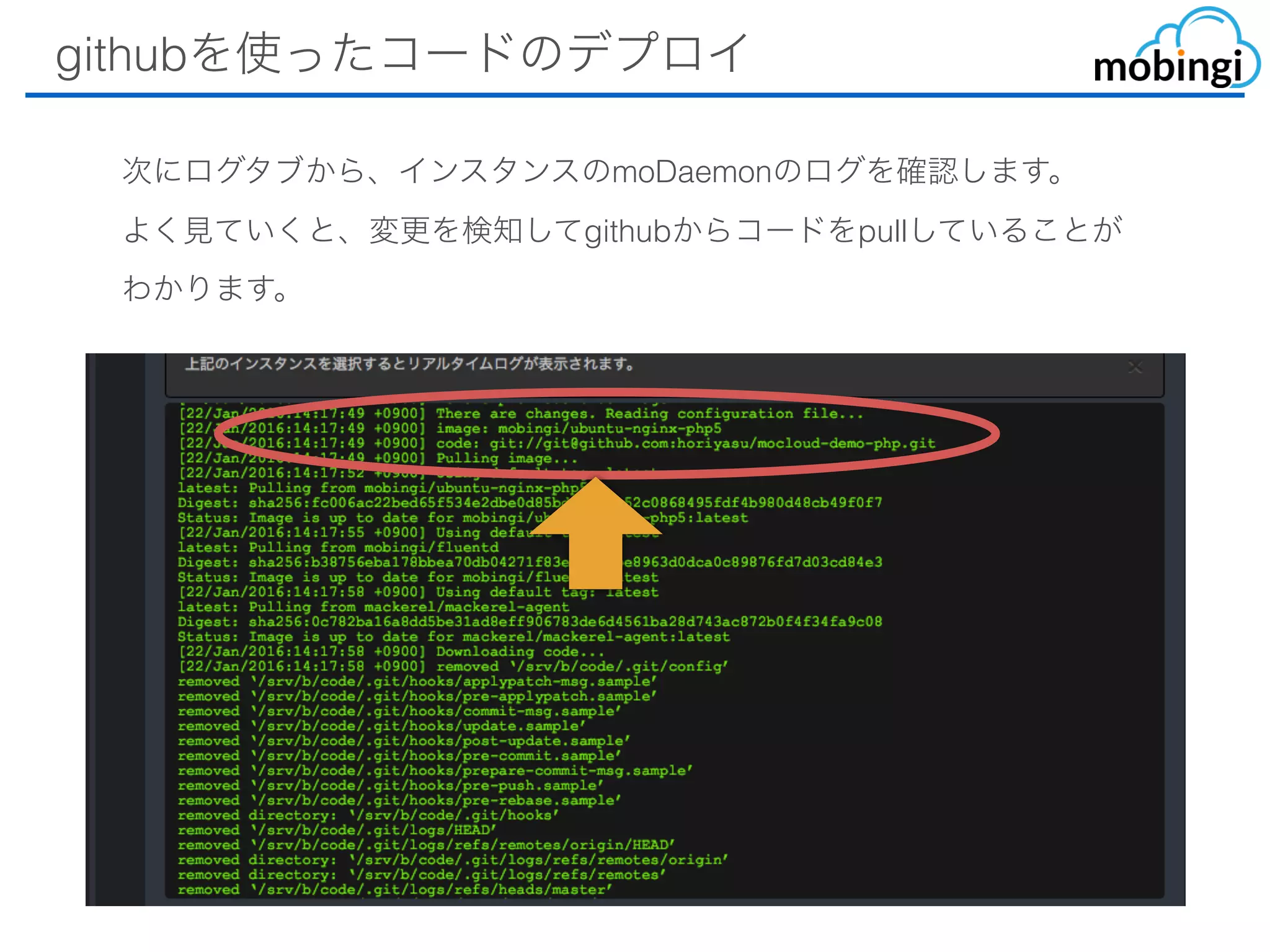1270x952 pixels.
Task: Select removed line for logs/refs/remotes/origin/HEAD
Action: [426, 845]
